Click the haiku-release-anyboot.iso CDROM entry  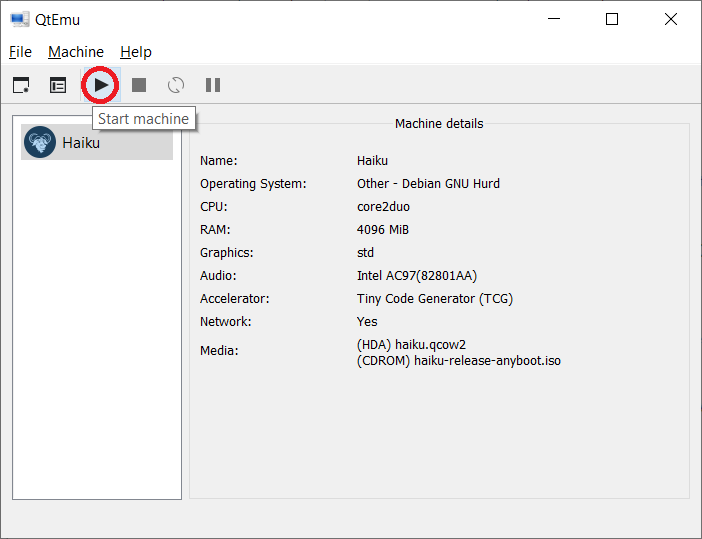click(459, 360)
